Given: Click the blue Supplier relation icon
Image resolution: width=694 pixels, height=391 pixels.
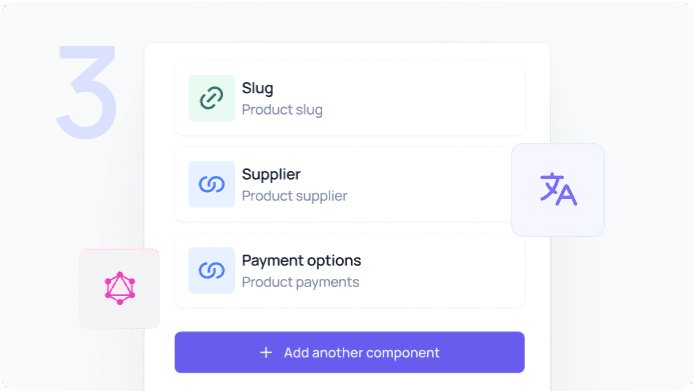Looking at the screenshot, I should click(x=212, y=184).
